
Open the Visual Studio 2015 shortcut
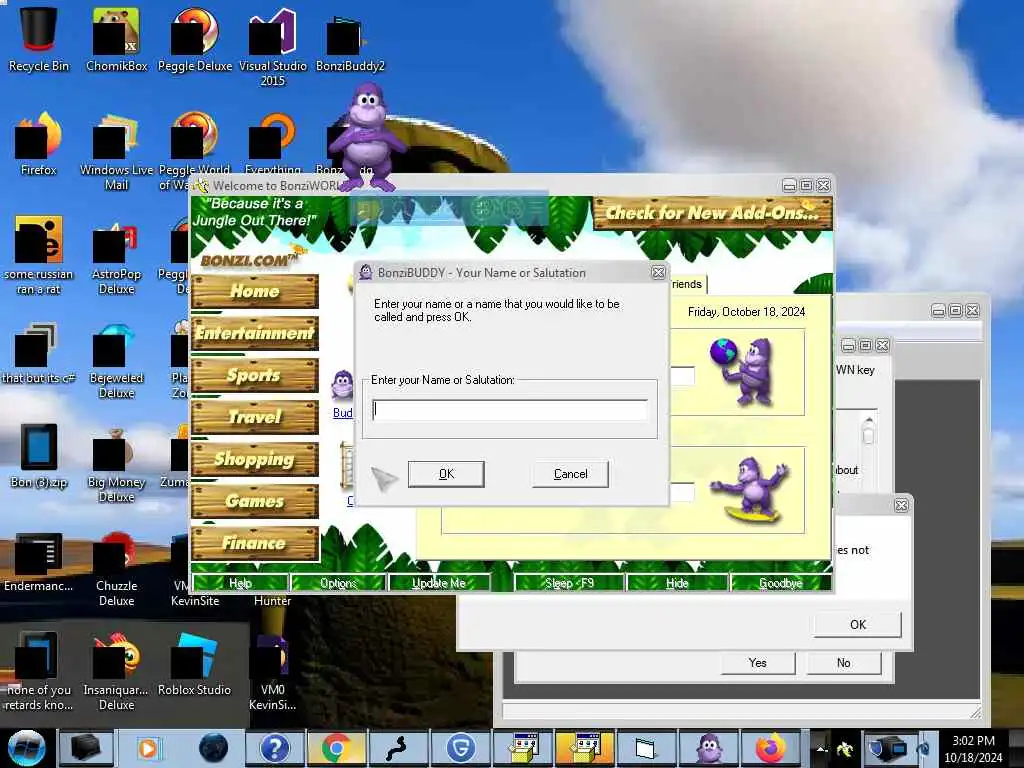[272, 46]
